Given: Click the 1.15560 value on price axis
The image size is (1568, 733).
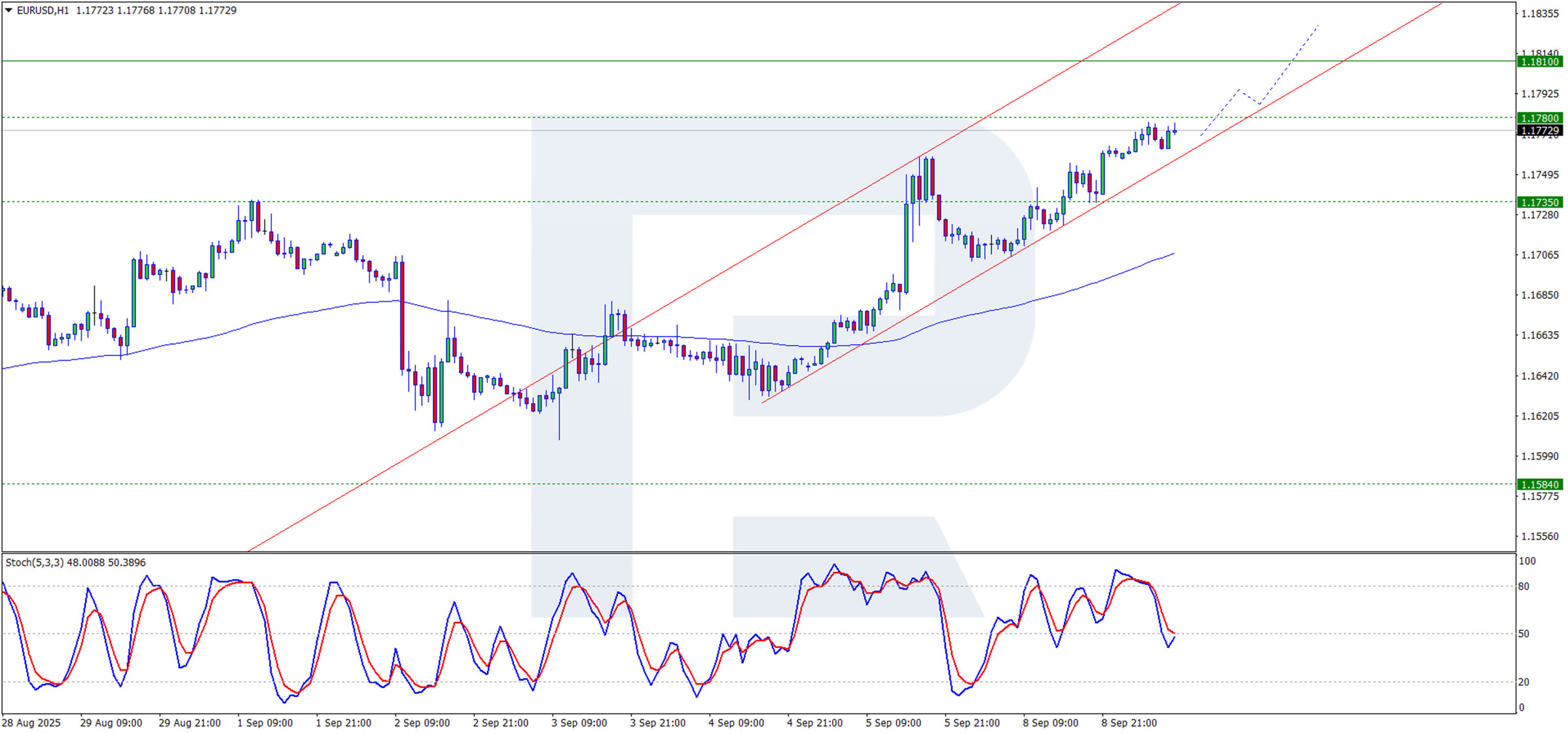Looking at the screenshot, I should 1540,537.
